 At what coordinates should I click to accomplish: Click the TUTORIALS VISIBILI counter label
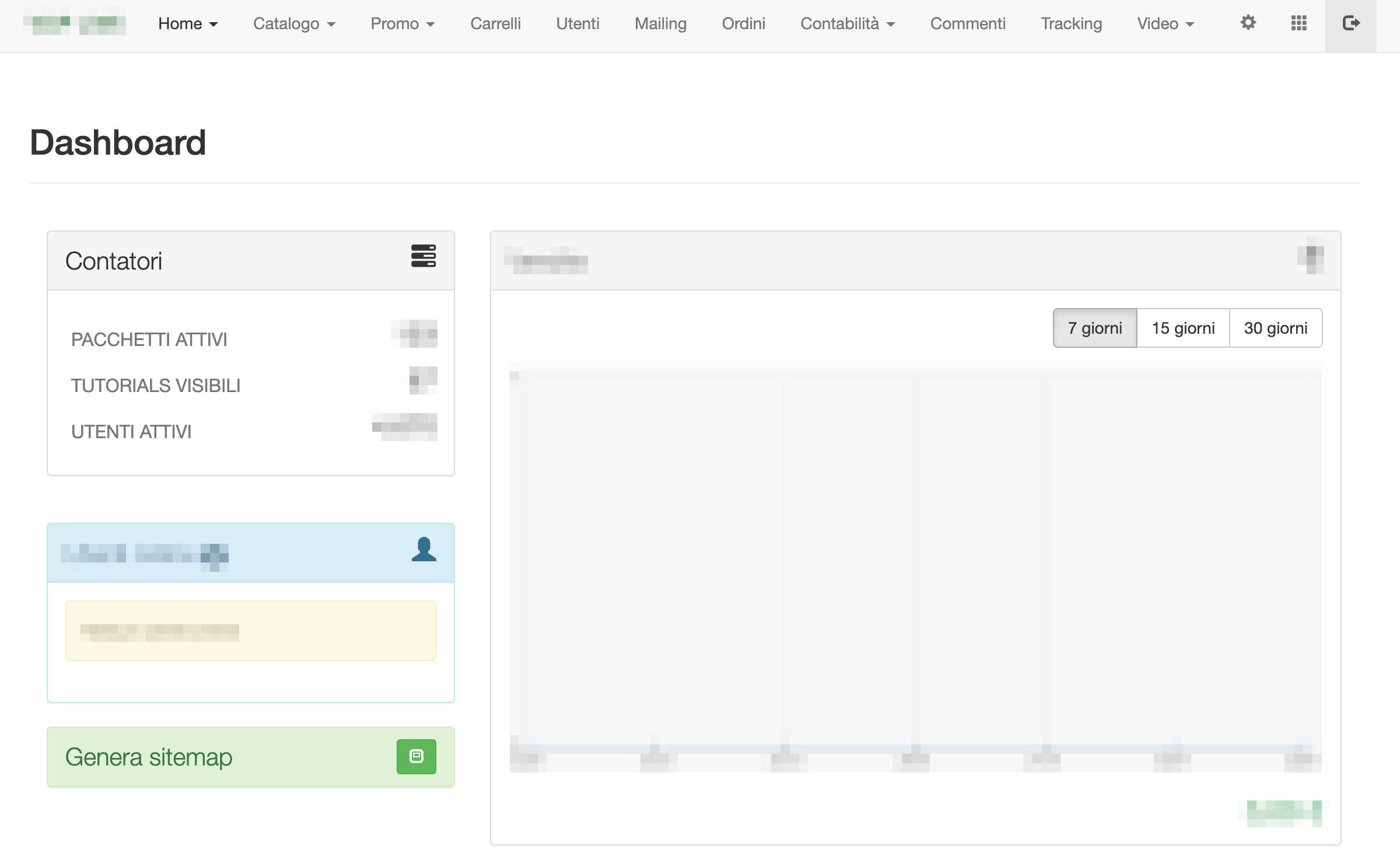156,386
